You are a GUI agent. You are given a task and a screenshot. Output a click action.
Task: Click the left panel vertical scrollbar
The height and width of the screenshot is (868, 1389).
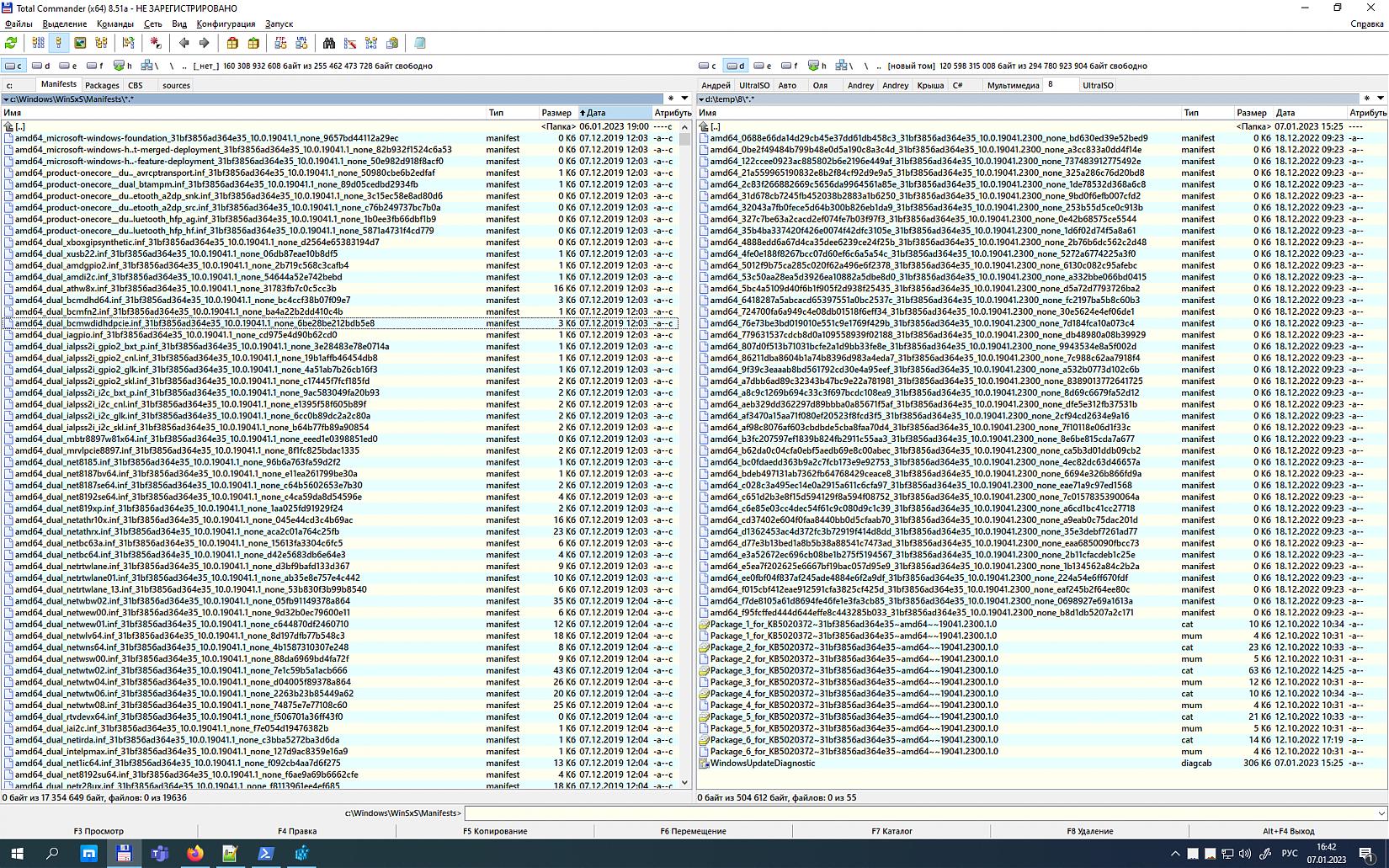[684, 421]
